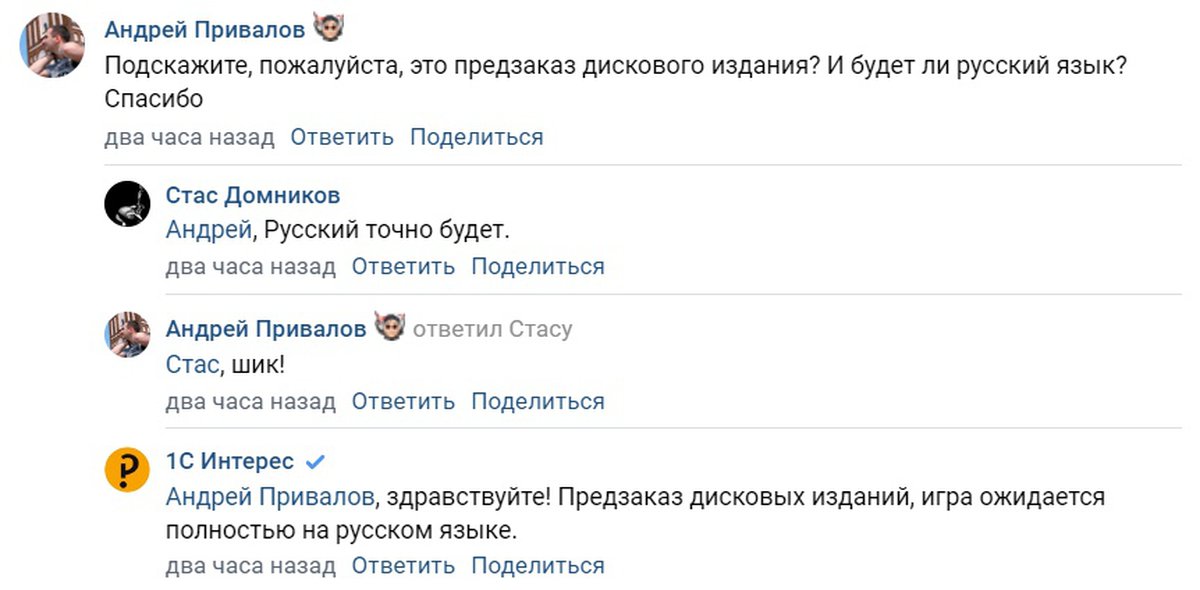The image size is (1200, 590).
Task: Click emoji badge next to 'ответил Стасу'
Action: [x=389, y=328]
